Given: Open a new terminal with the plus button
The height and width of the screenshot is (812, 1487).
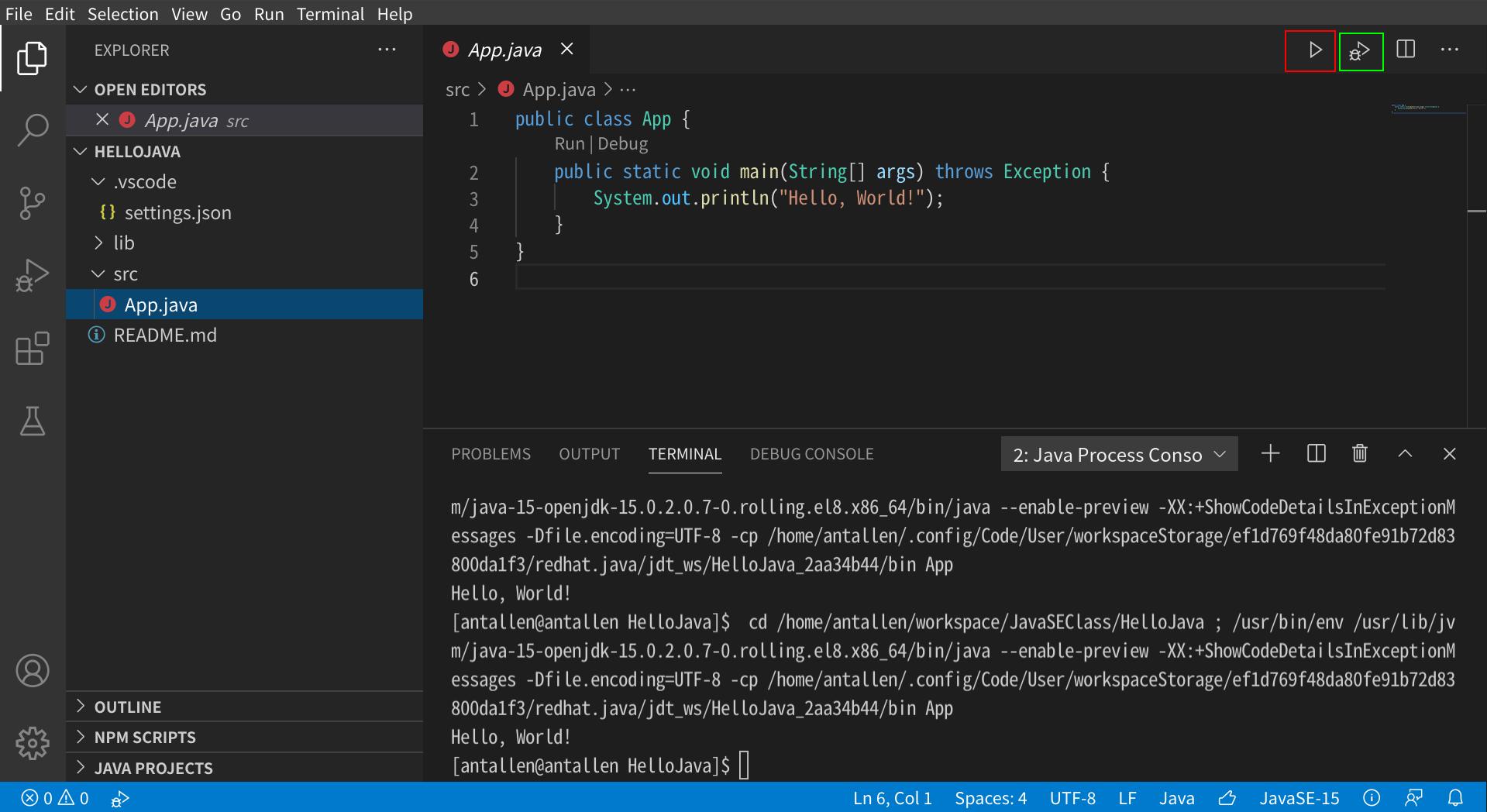Looking at the screenshot, I should click(1269, 453).
